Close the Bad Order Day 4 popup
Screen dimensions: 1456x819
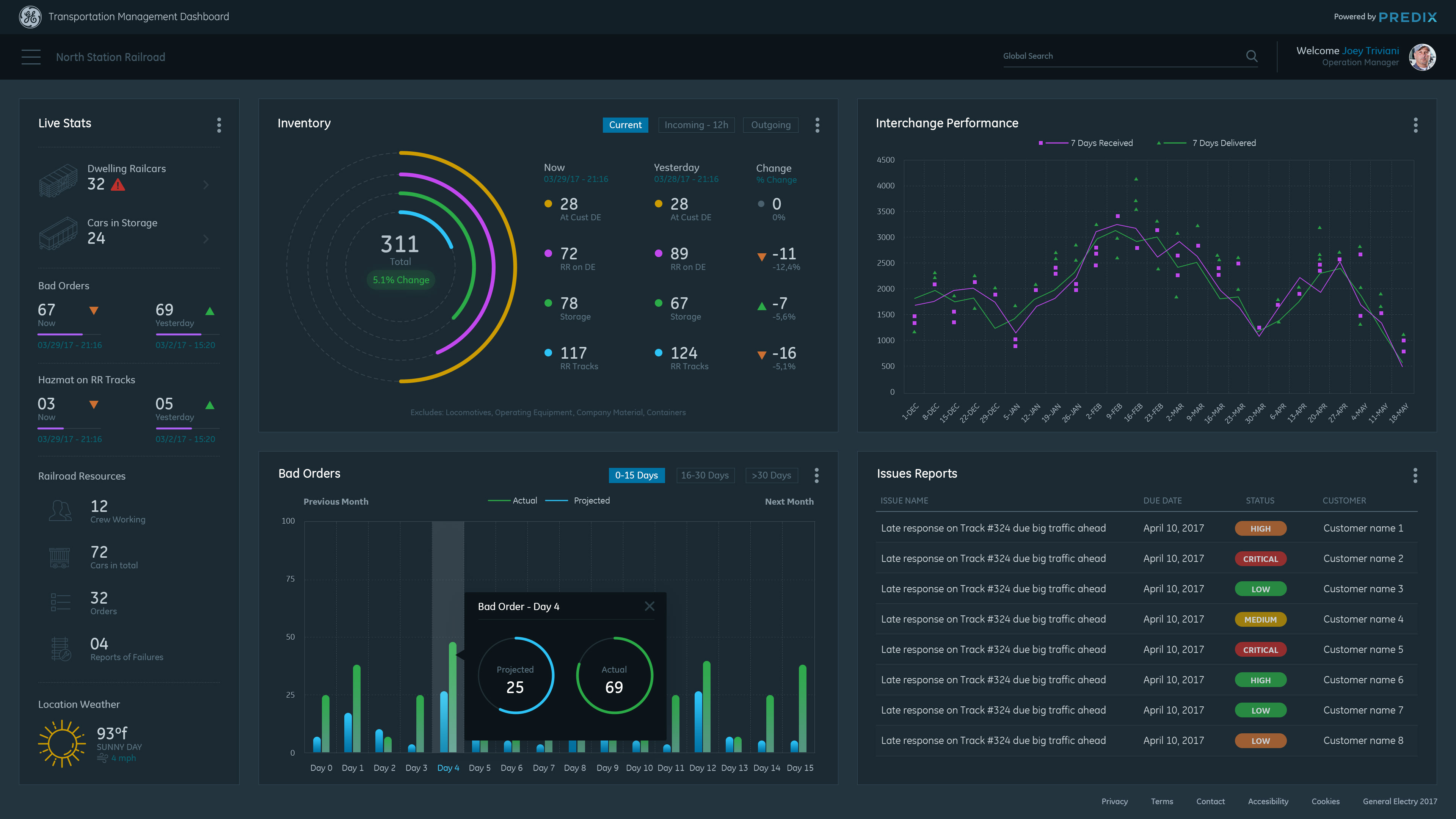(650, 607)
